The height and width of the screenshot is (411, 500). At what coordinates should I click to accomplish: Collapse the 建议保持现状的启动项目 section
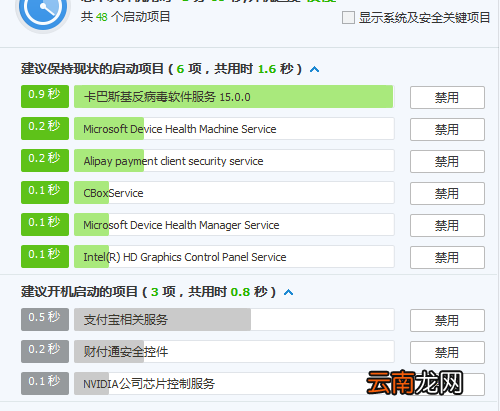click(314, 69)
